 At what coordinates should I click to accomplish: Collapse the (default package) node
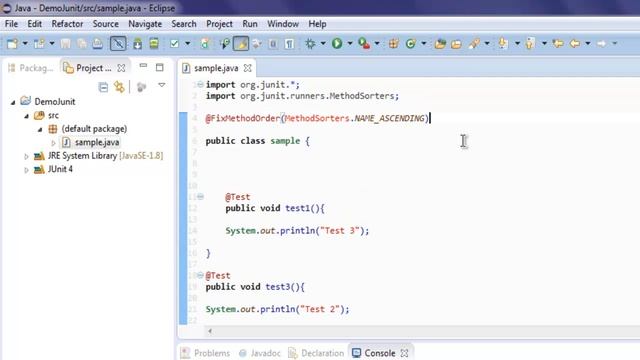[x=40, y=130]
